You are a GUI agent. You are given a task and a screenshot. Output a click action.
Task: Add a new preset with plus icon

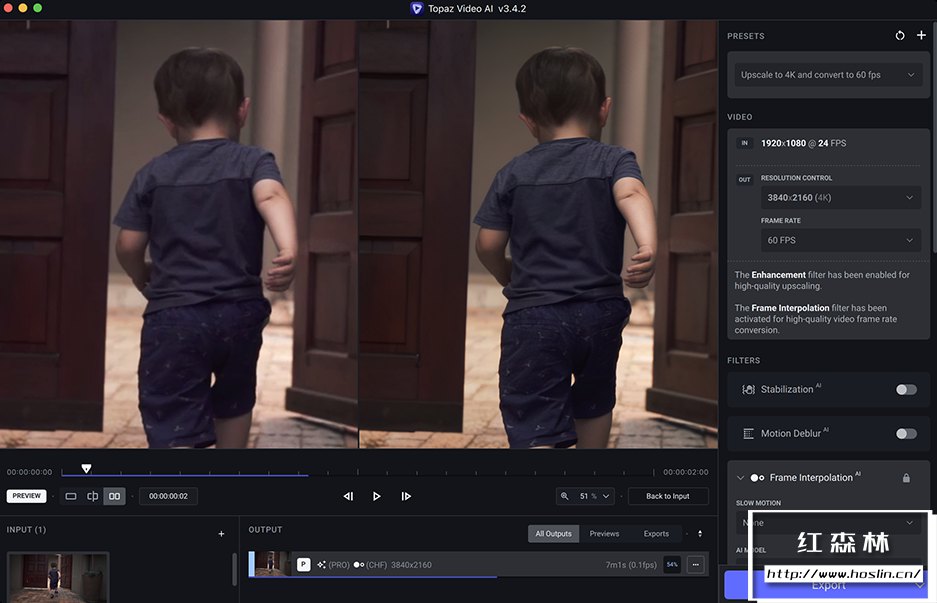tap(921, 36)
